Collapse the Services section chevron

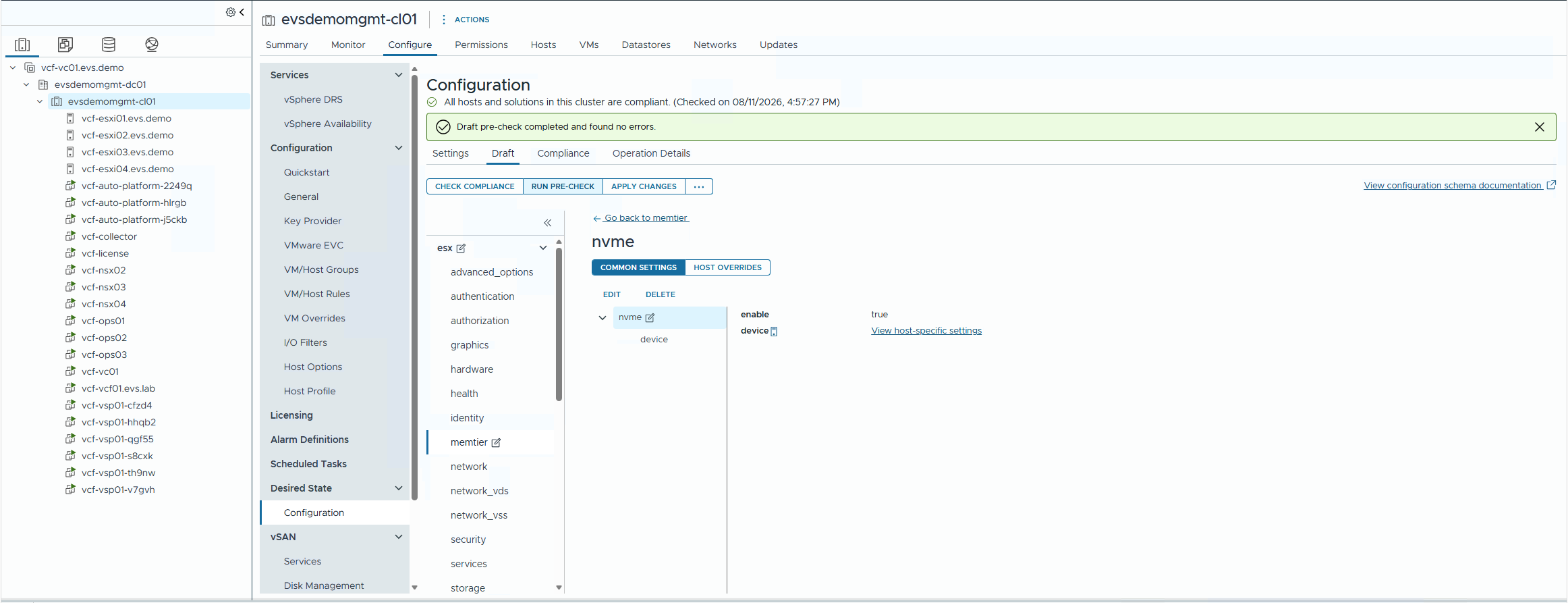coord(399,75)
